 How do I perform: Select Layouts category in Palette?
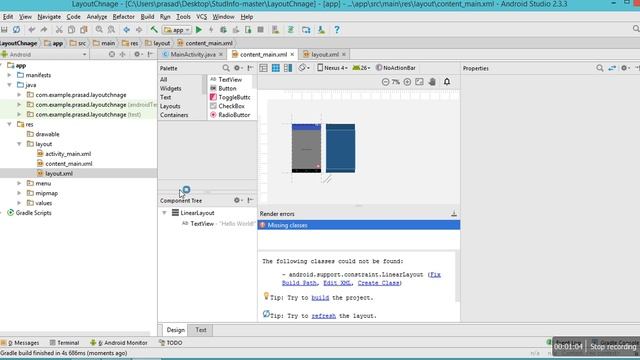pyautogui.click(x=170, y=106)
